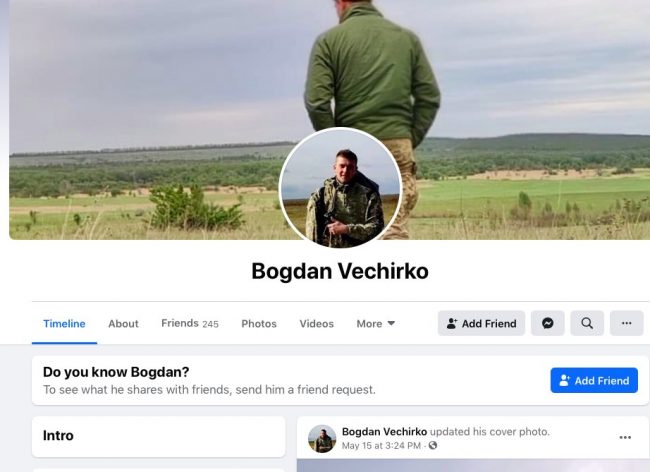Open the May 15 at 3:24 PM timestamp
The width and height of the screenshot is (650, 472).
(x=381, y=445)
